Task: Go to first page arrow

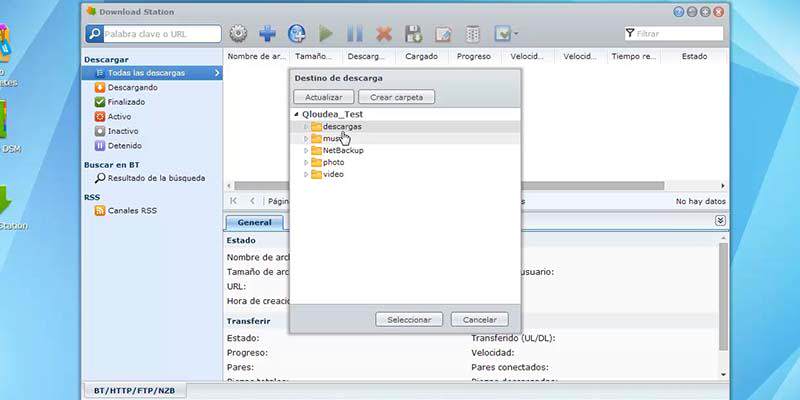Action: [233, 201]
